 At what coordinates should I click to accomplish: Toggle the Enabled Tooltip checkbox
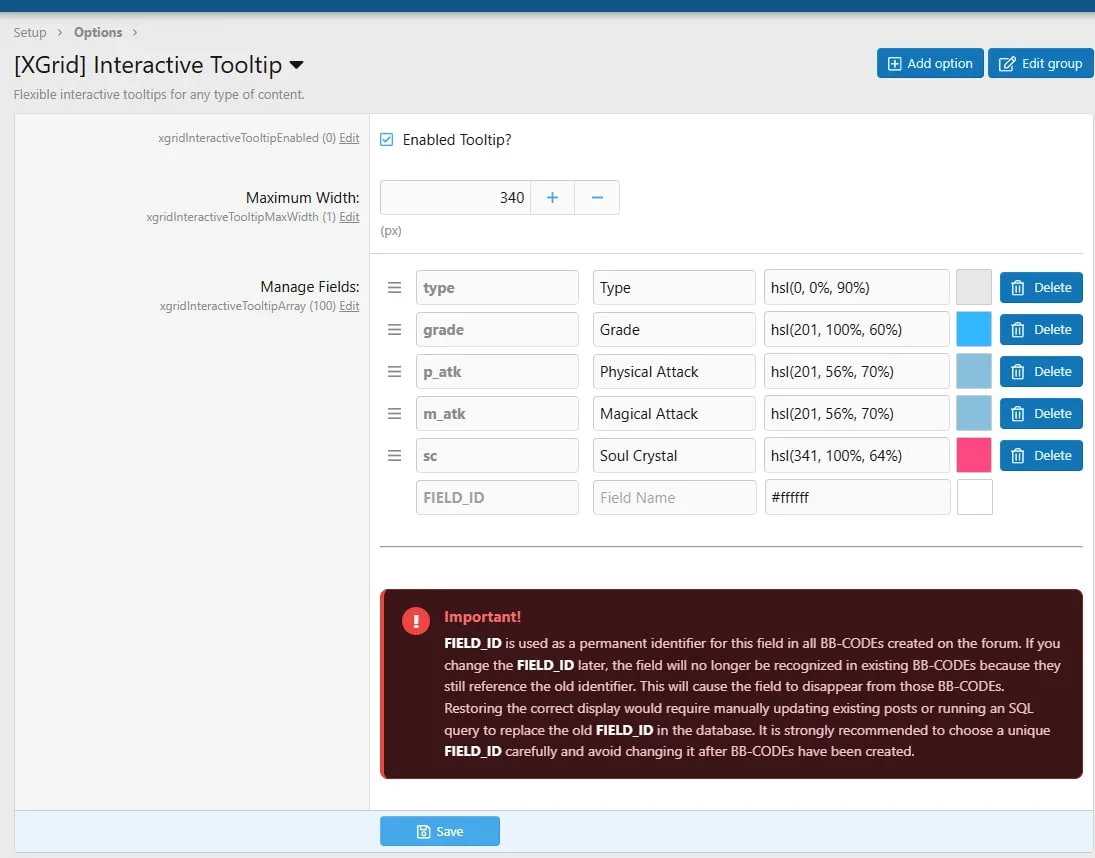coord(386,140)
